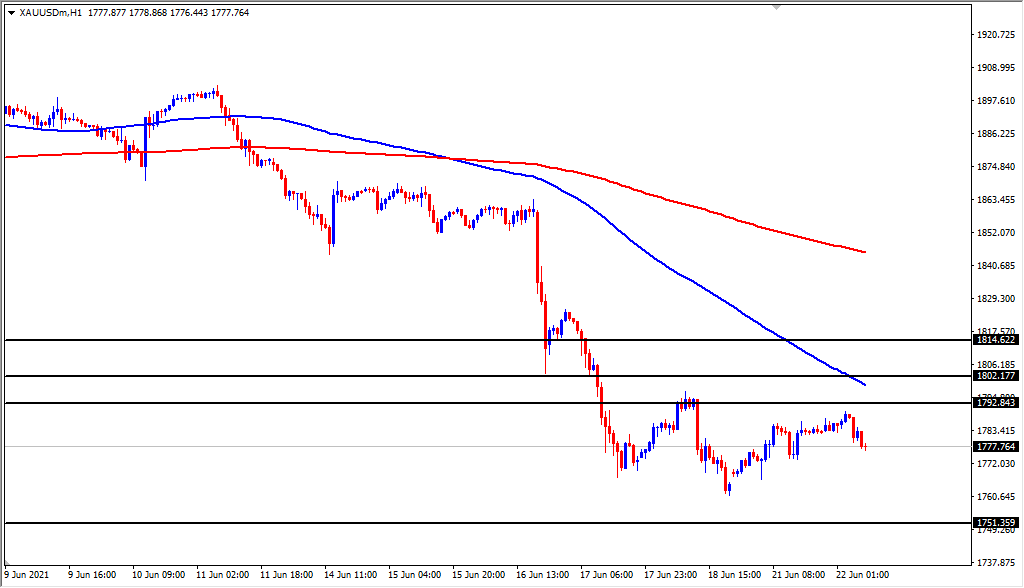The image size is (1024, 588).
Task: Click the 9 Jun 2021 time label
Action: (27, 575)
